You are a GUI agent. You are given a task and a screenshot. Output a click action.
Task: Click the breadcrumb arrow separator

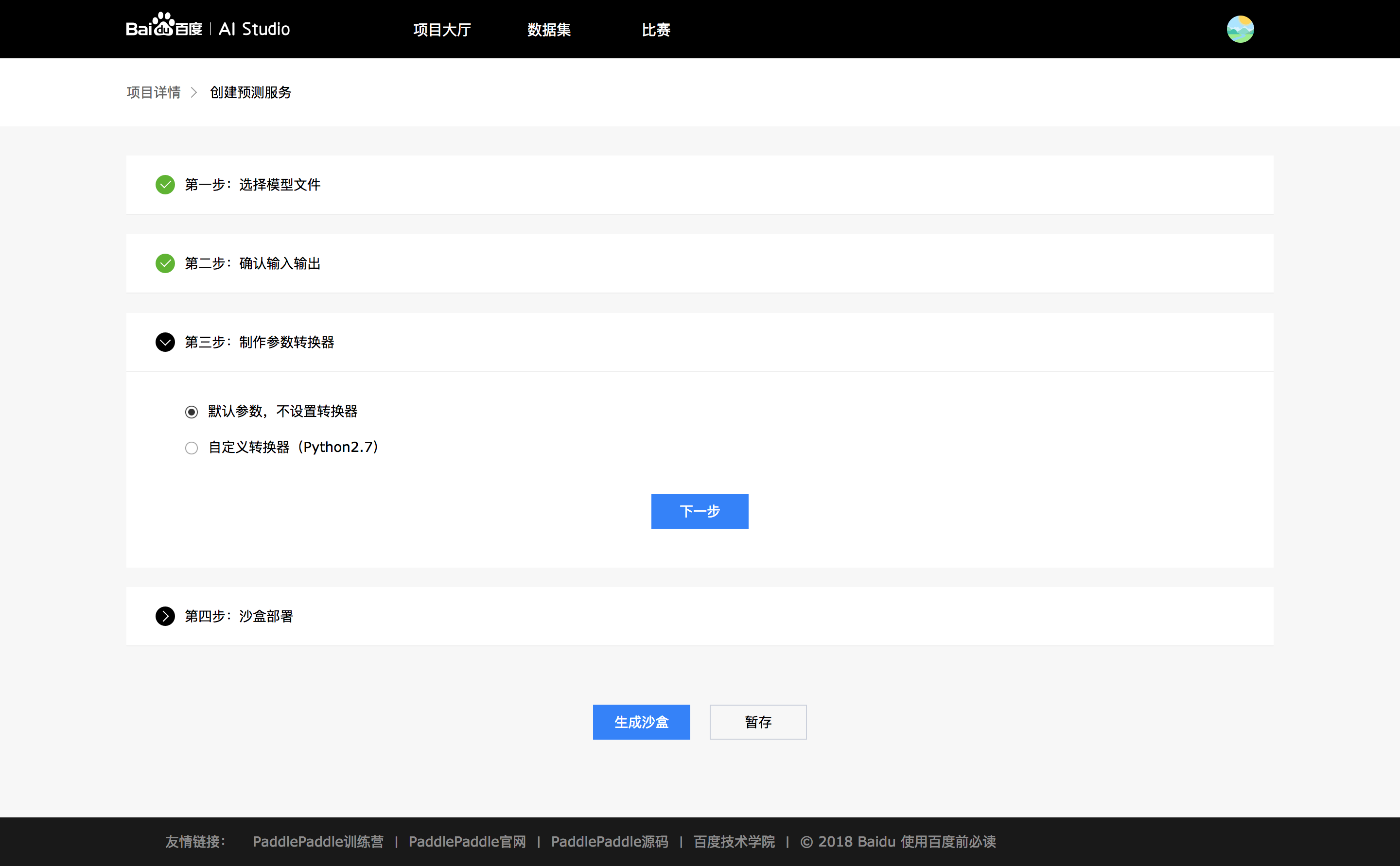194,92
